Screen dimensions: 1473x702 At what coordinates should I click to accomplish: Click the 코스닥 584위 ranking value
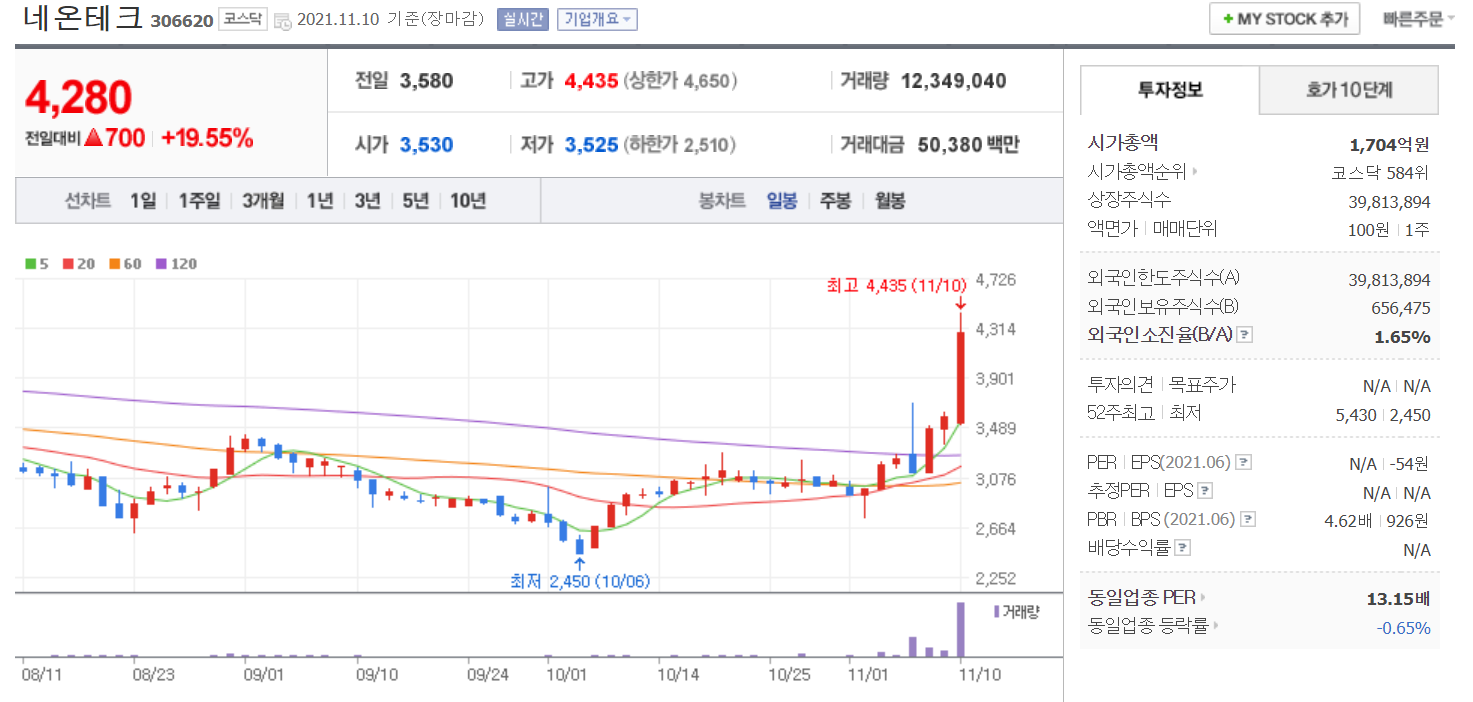(1381, 172)
